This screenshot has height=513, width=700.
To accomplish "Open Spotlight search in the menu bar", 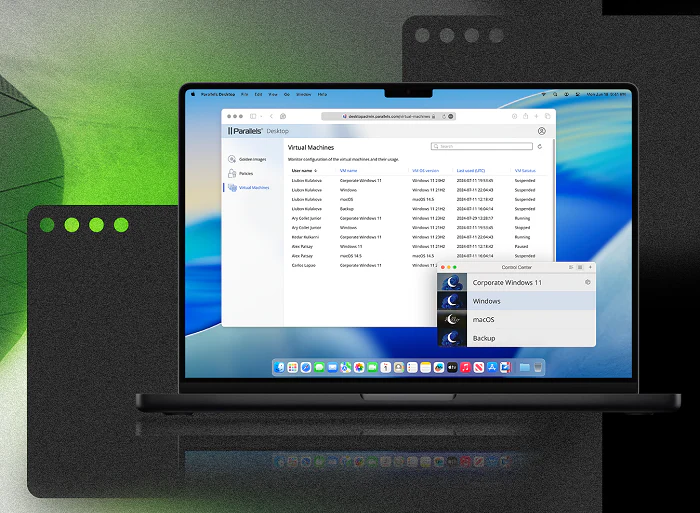I will [555, 94].
